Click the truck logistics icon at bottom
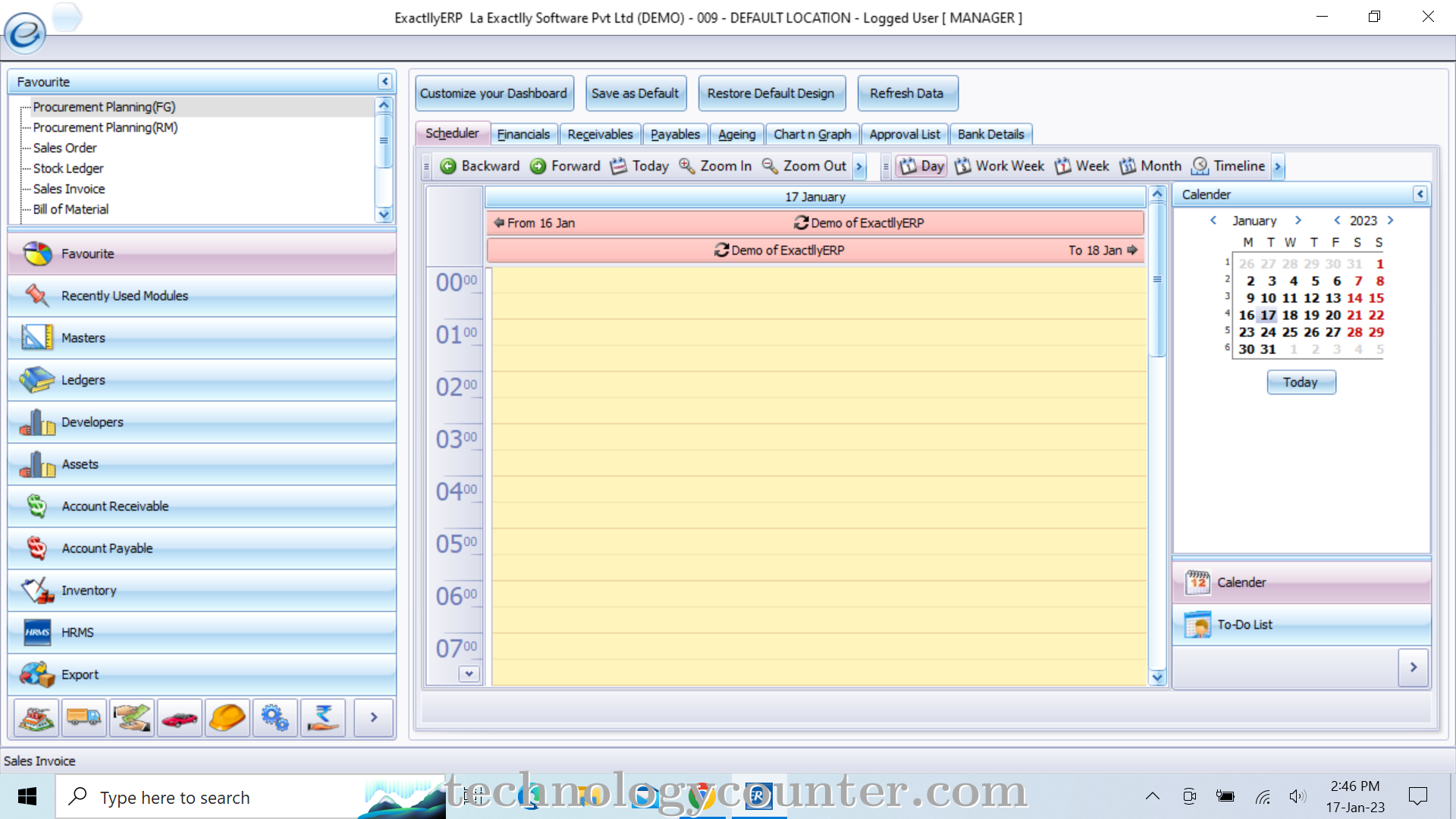The height and width of the screenshot is (819, 1456). click(x=83, y=717)
